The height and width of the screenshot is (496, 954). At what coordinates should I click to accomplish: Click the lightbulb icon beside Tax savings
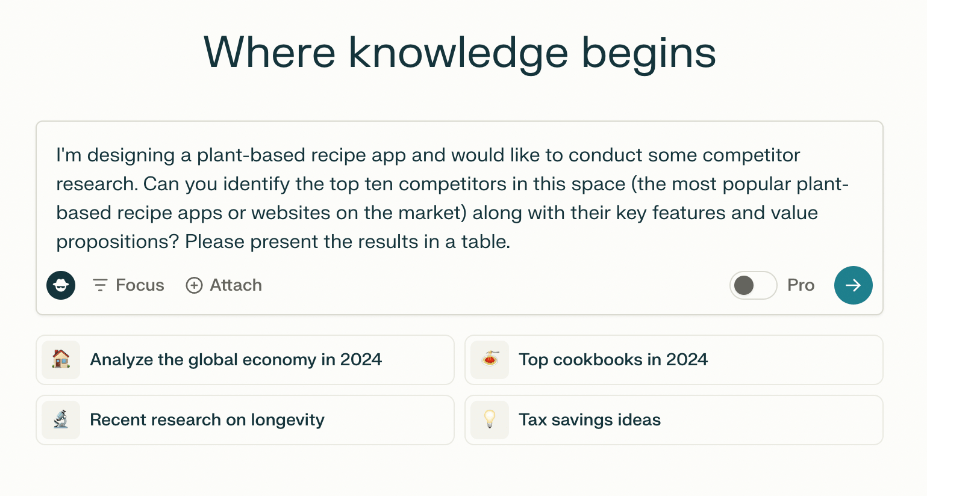coord(490,420)
